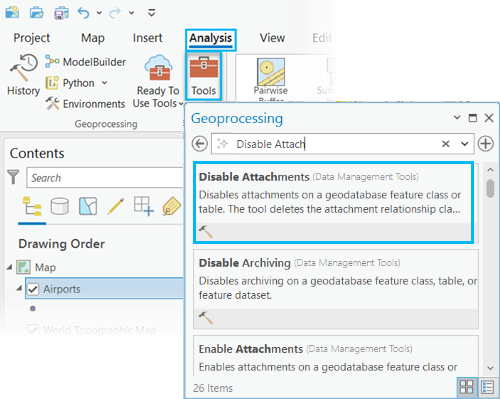Screen dimensions: 500x399
Task: Switch to the View ribbon tab
Action: 272,38
